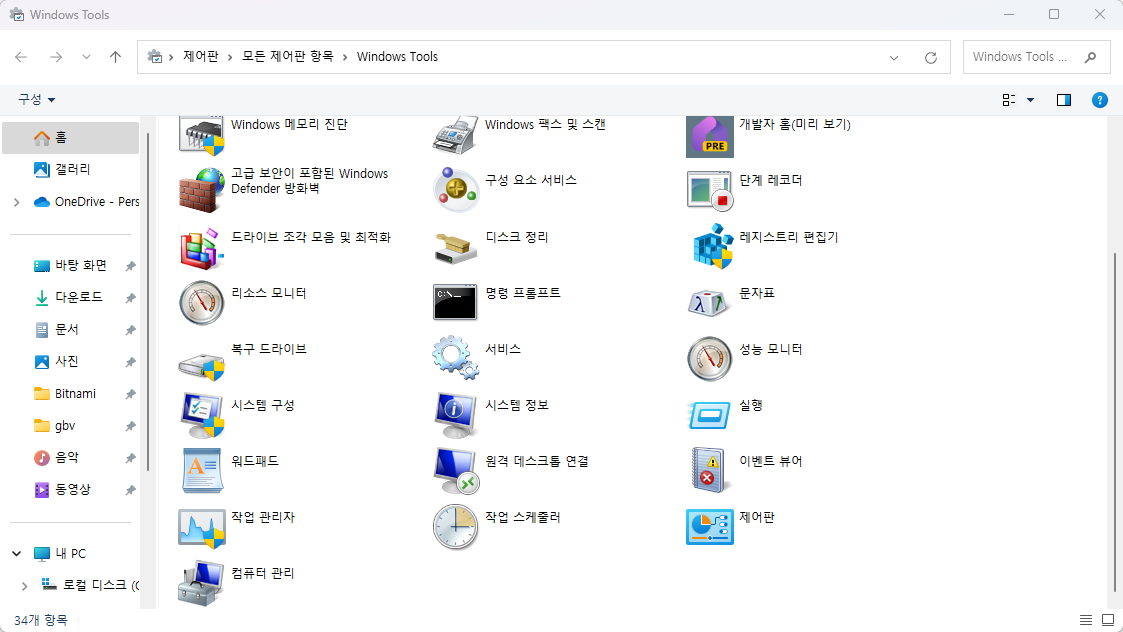
Task: Click Windows Tools breadcrumb segment
Action: (x=397, y=57)
